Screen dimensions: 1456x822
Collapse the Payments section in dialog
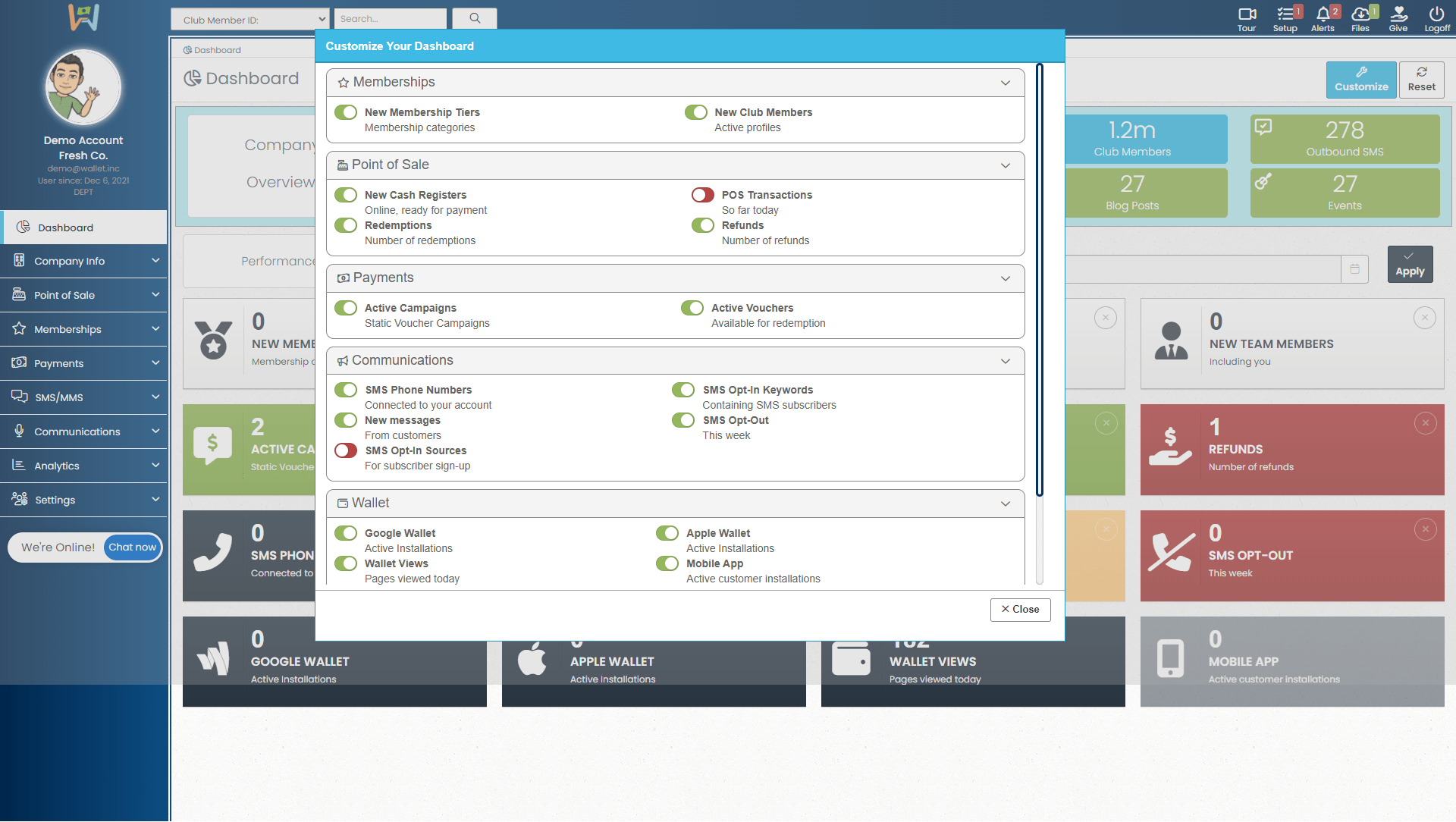(x=1006, y=278)
